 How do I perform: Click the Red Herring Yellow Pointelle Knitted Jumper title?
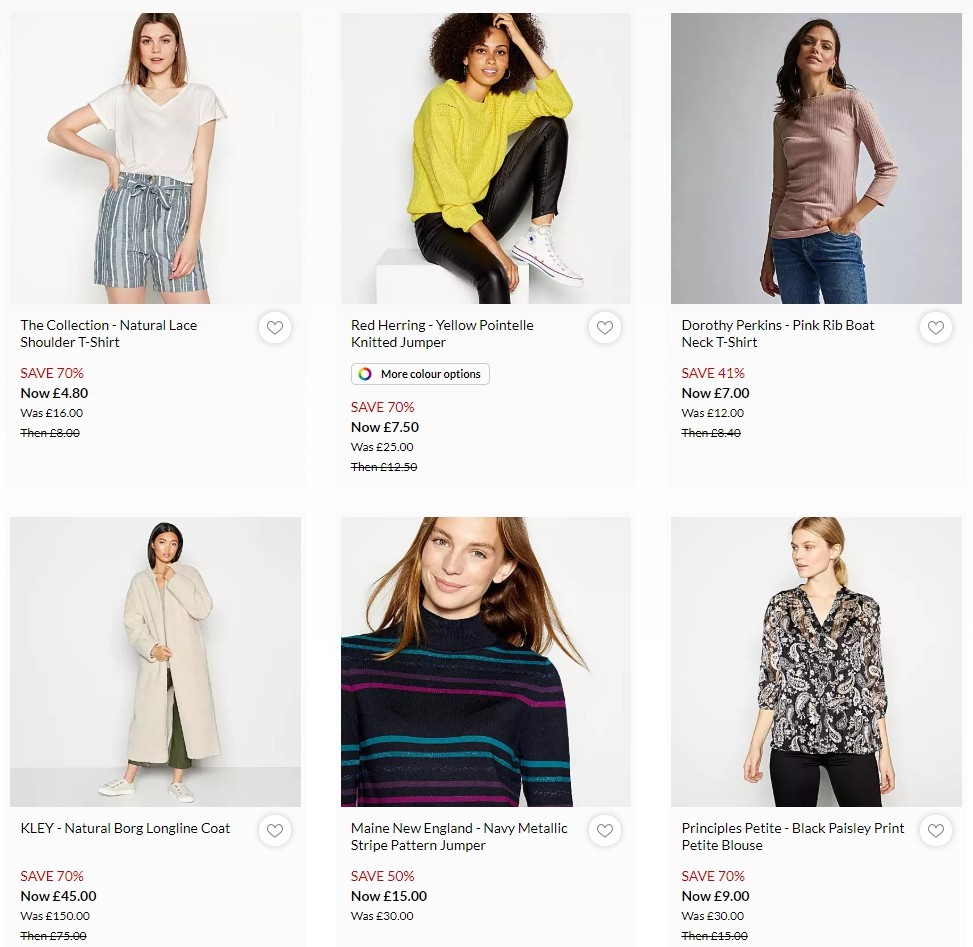click(442, 334)
